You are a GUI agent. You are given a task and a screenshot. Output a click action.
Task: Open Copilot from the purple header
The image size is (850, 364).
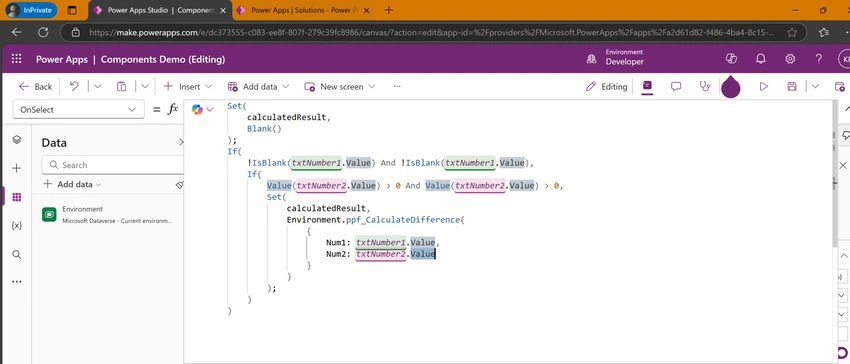[x=731, y=59]
